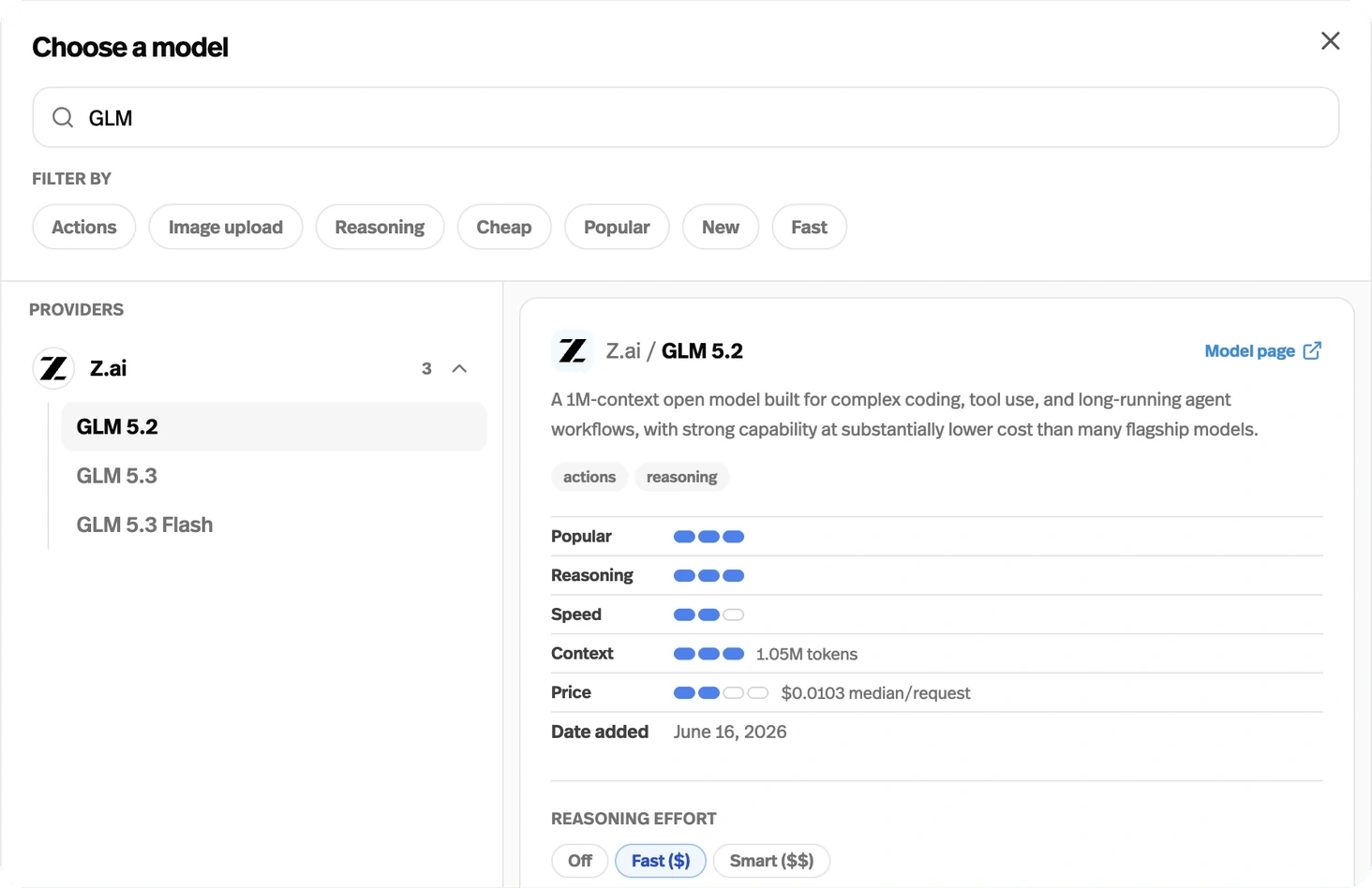The image size is (1372, 888).
Task: Click the Price rating indicator pills
Action: [x=721, y=693]
